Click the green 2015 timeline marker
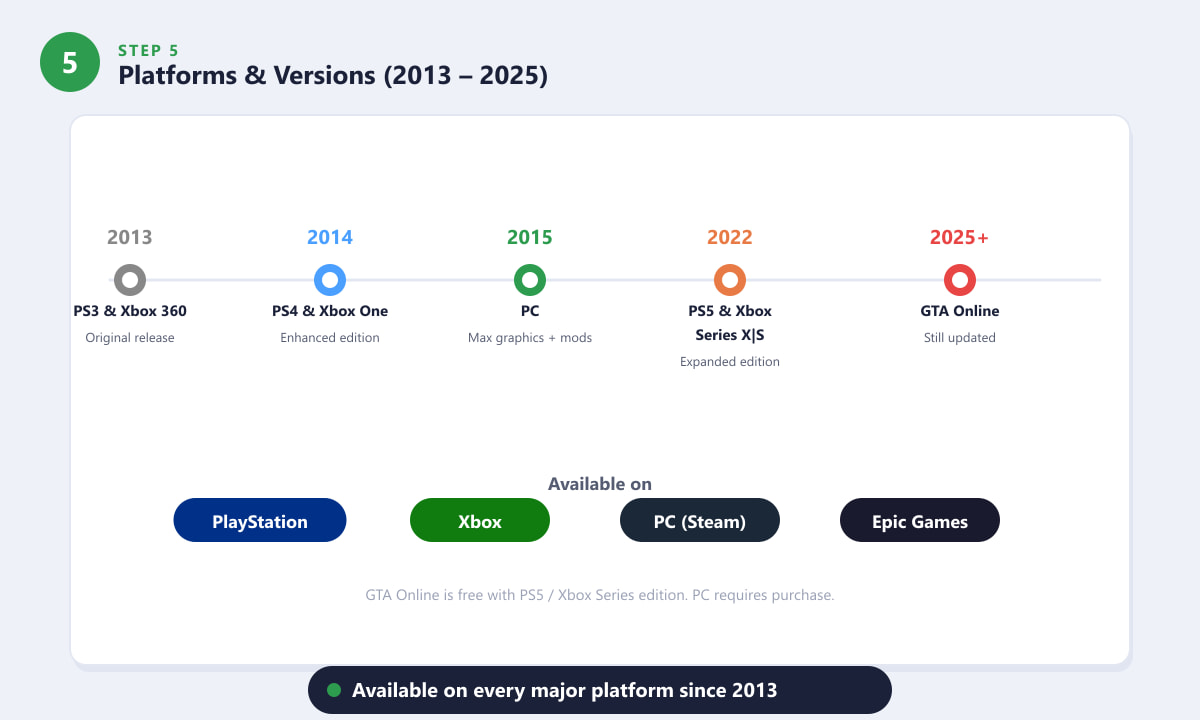The image size is (1200, 720). (530, 280)
